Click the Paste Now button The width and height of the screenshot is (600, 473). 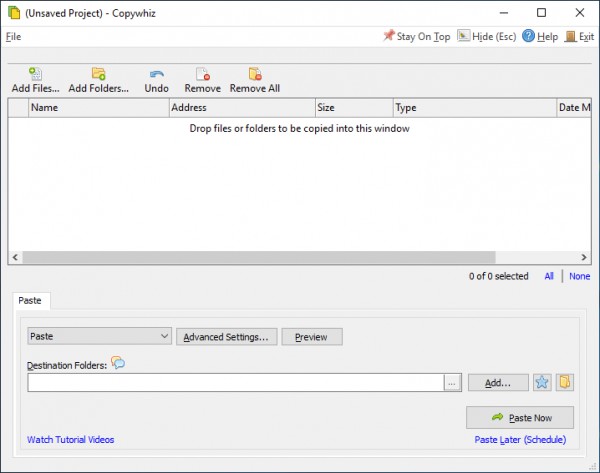click(520, 418)
